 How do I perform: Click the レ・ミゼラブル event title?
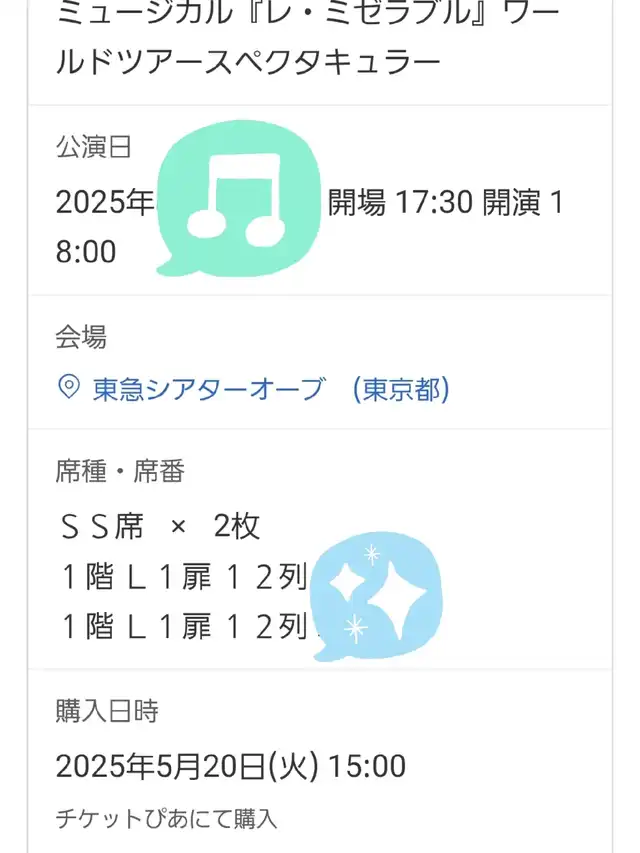(x=309, y=38)
